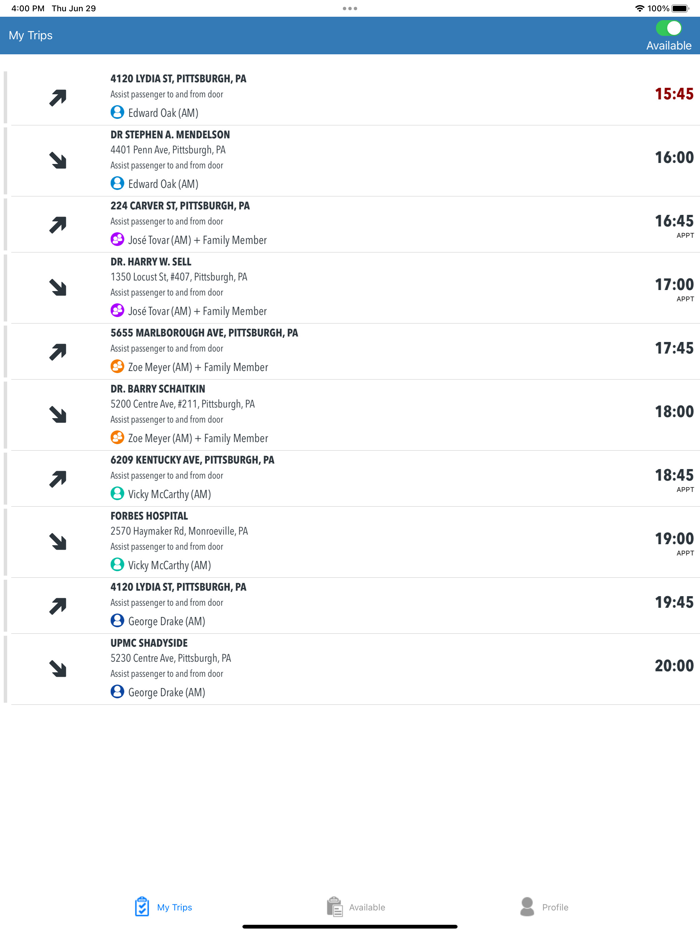
Task: Open the 18:00 Dr. Barry Schaitkin appointment
Action: (350, 414)
